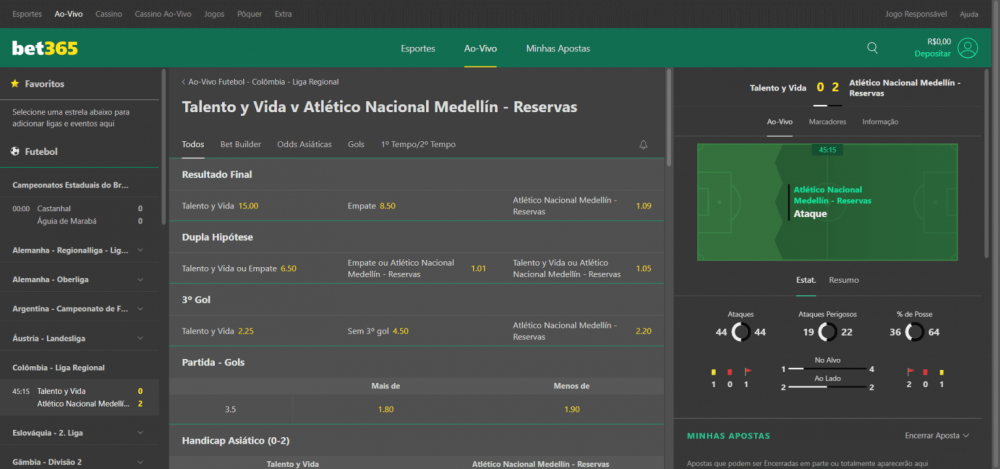The height and width of the screenshot is (469, 1000).
Task: Open the Encerrar Aposta dropdown
Action: click(x=937, y=436)
